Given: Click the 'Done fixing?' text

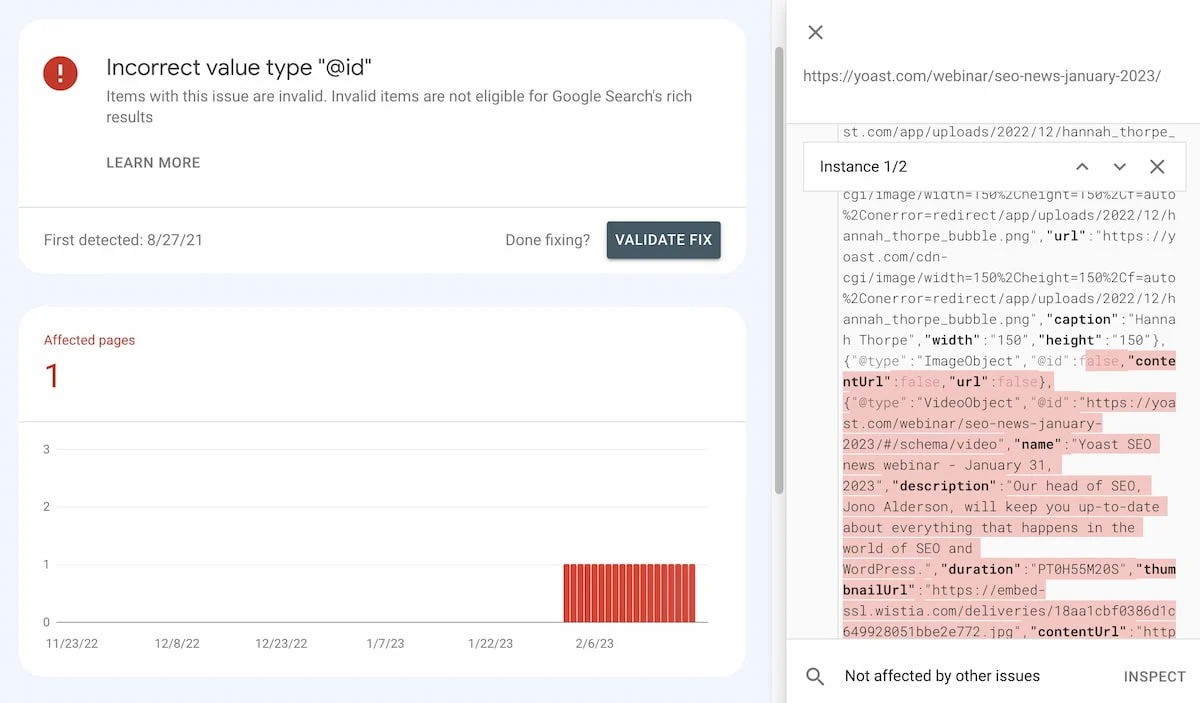Looking at the screenshot, I should [x=549, y=239].
